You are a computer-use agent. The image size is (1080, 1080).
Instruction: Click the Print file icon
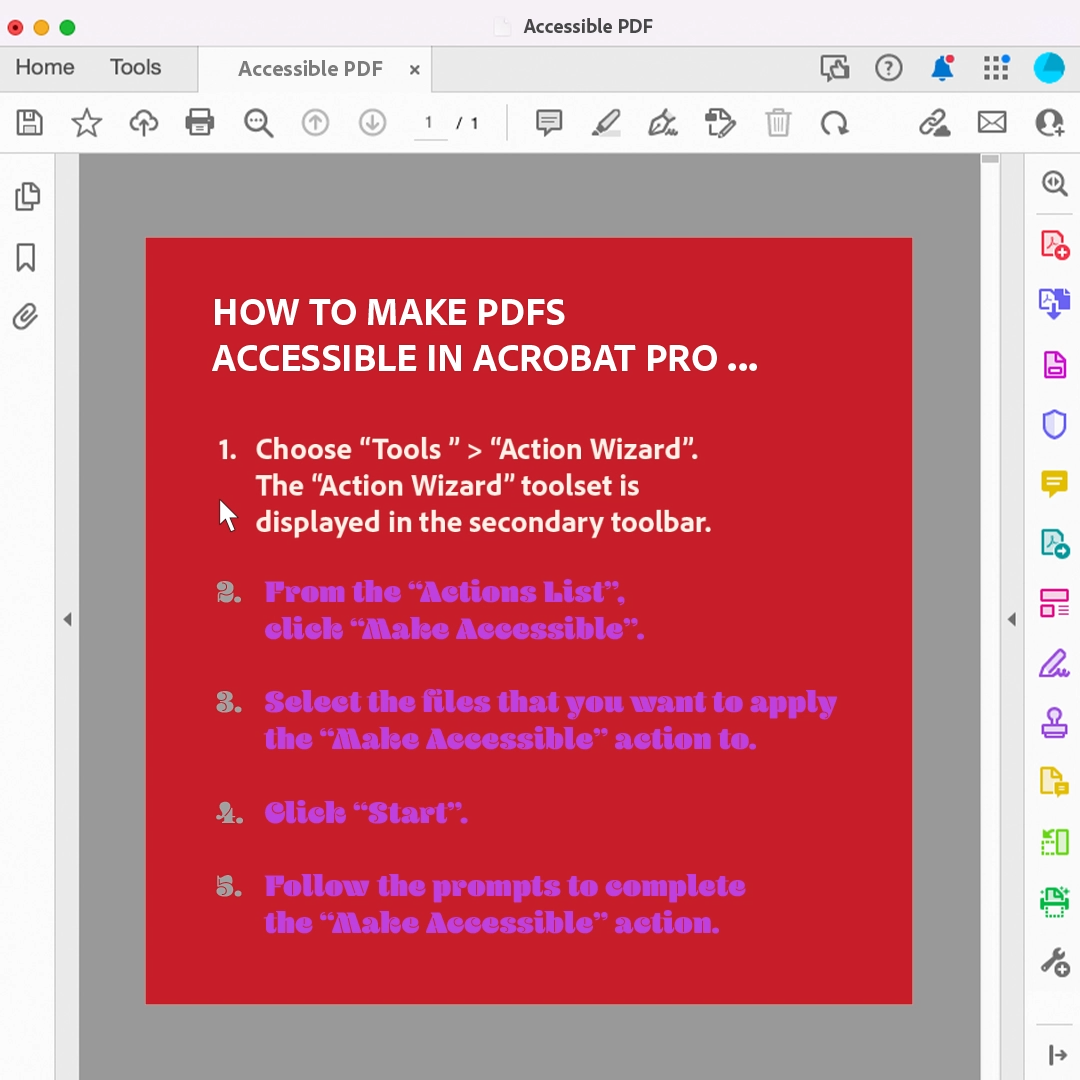tap(200, 123)
